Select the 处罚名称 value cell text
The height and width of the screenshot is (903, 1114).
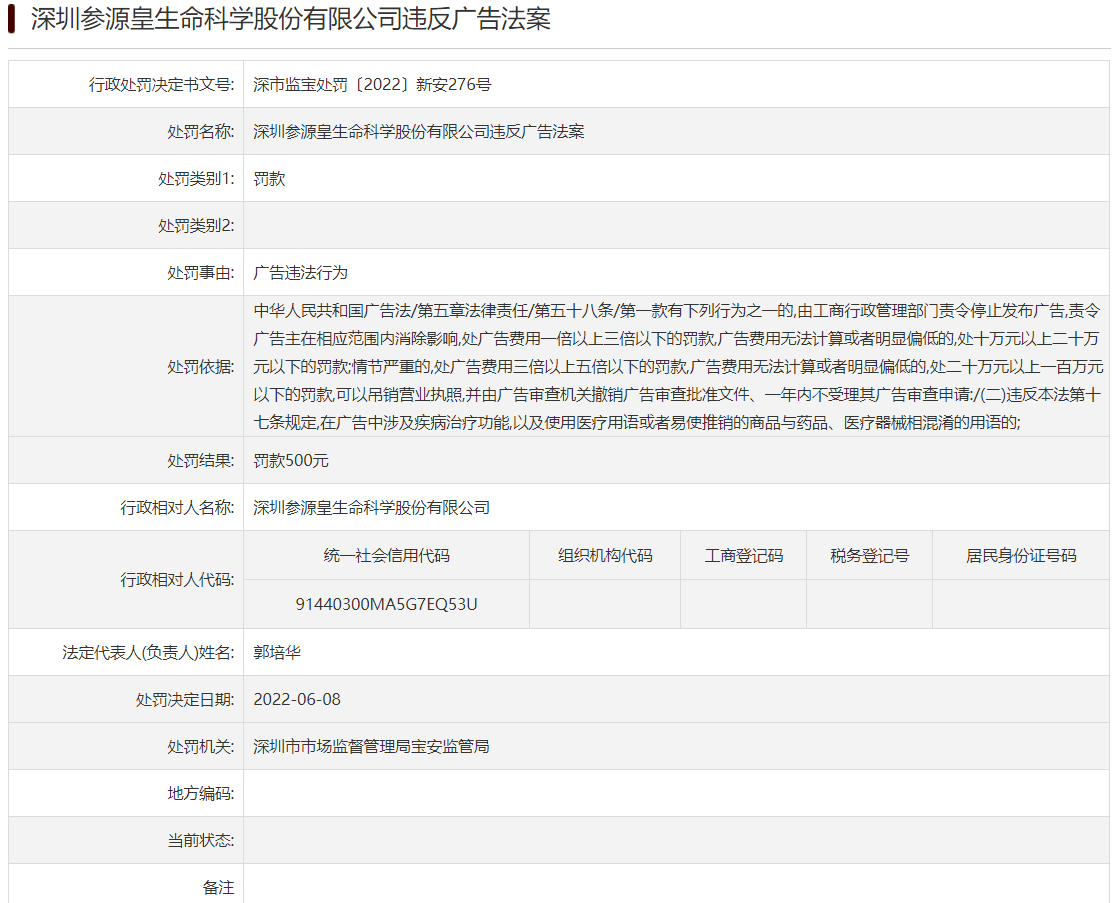tap(418, 131)
